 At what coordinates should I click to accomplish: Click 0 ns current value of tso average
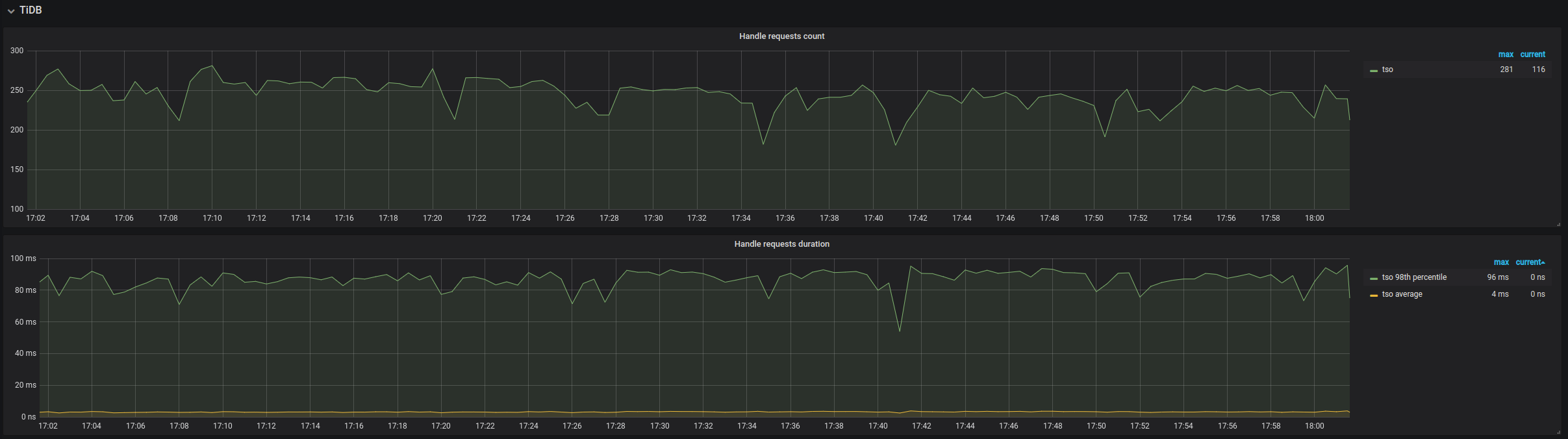tap(1537, 294)
